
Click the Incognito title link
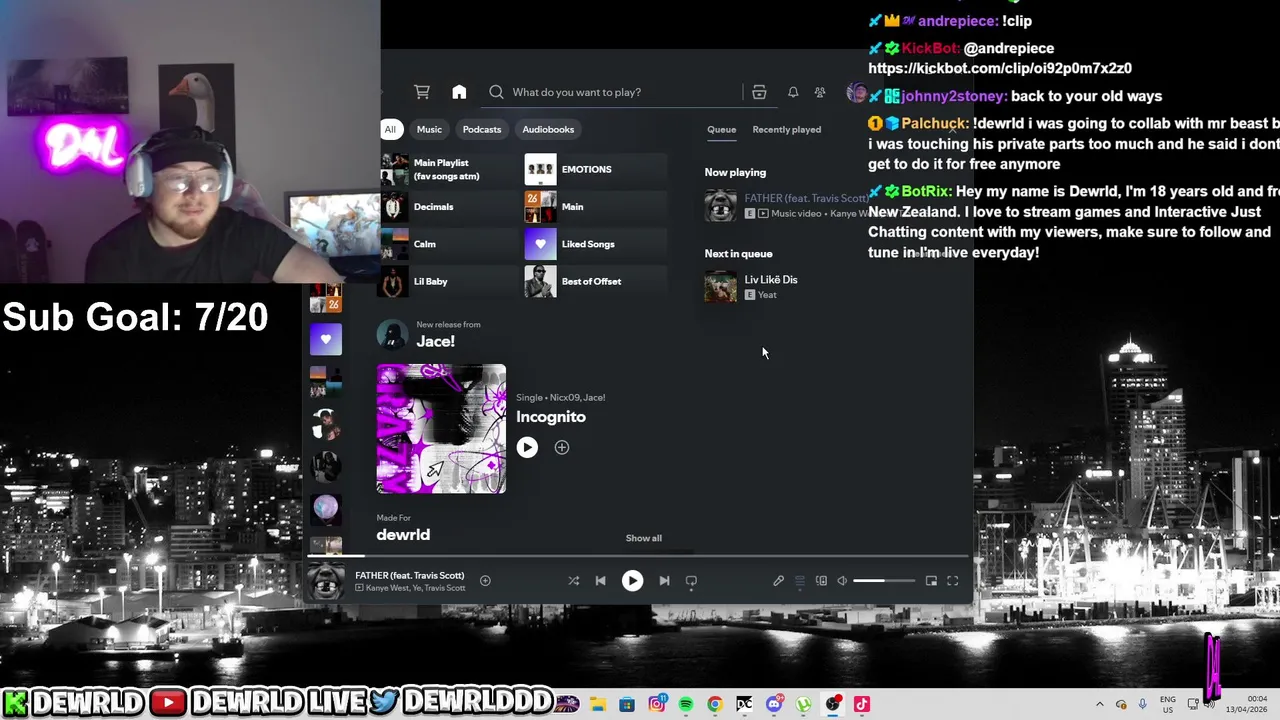(x=551, y=417)
